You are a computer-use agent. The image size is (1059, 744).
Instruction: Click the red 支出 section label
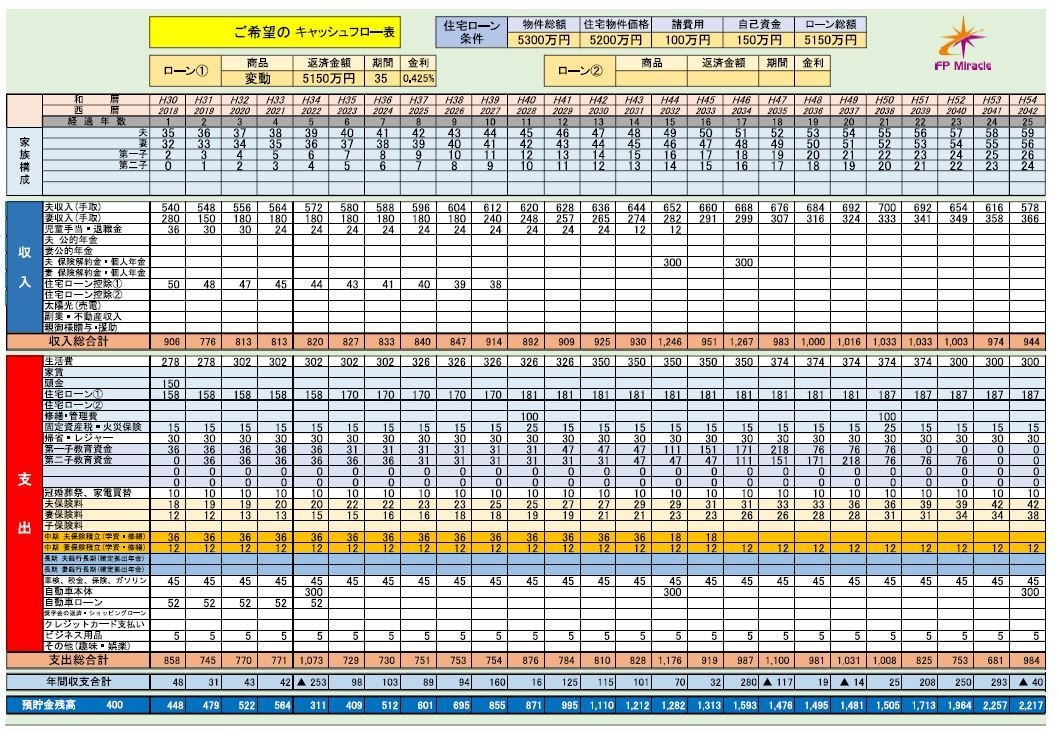[24, 504]
